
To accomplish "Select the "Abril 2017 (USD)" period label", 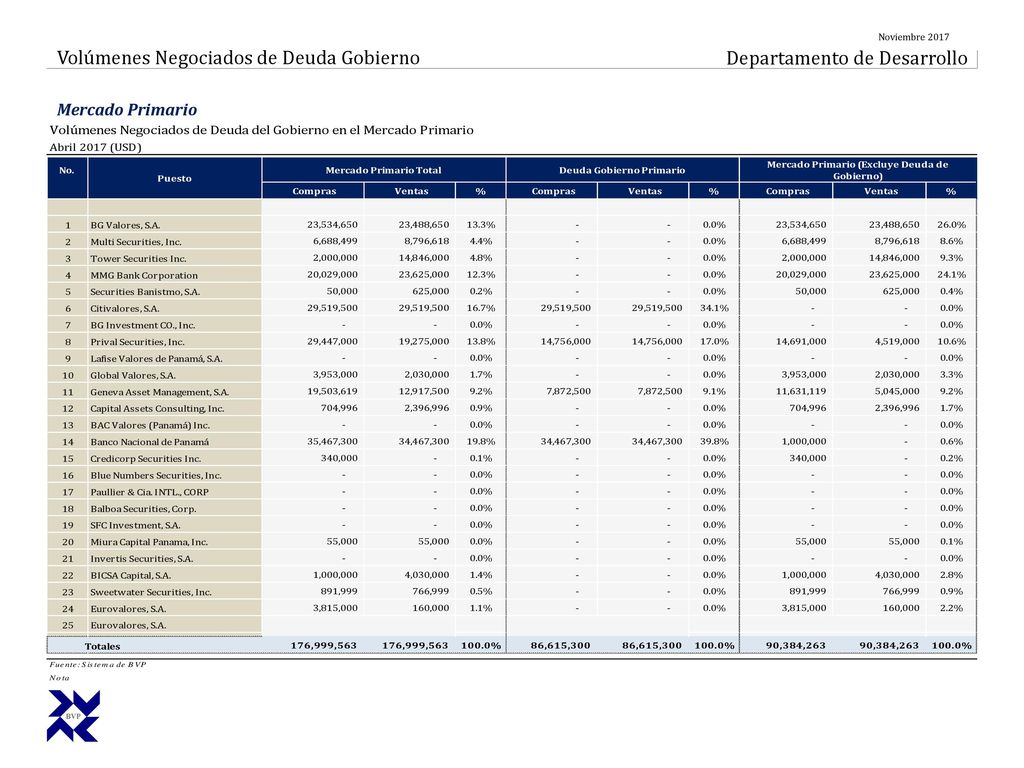I will click(x=95, y=147).
